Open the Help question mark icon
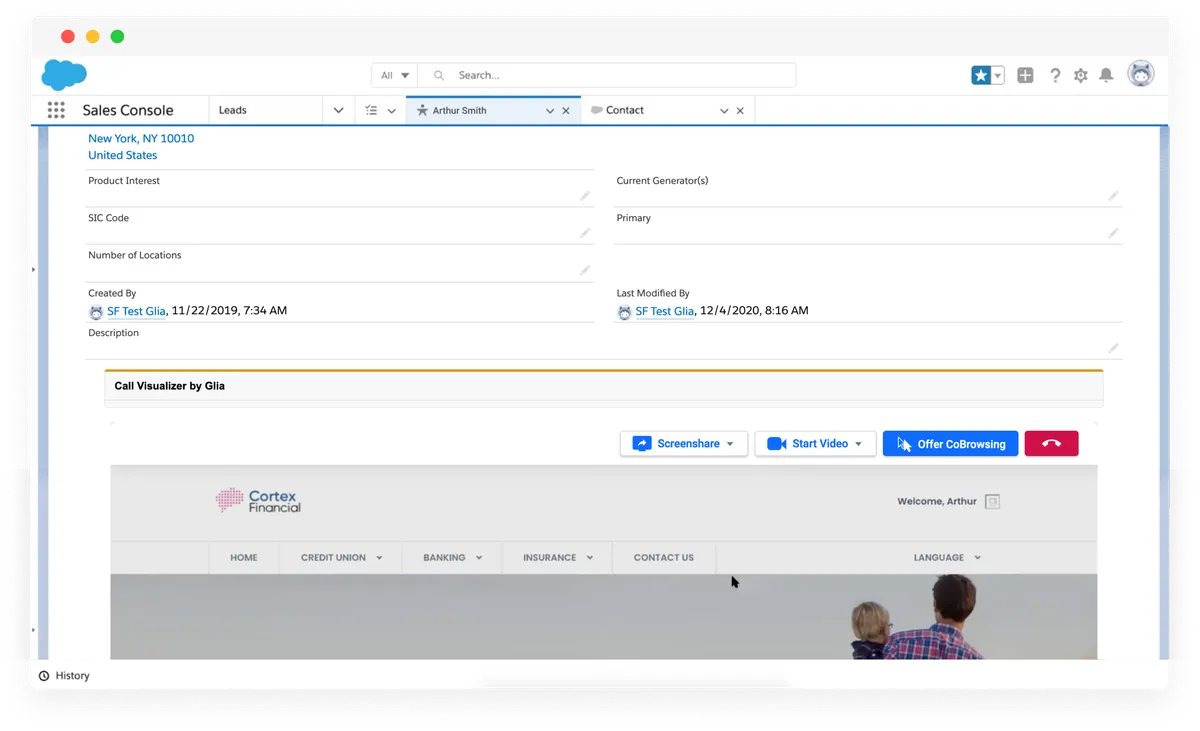Image resolution: width=1200 pixels, height=731 pixels. pos(1055,75)
